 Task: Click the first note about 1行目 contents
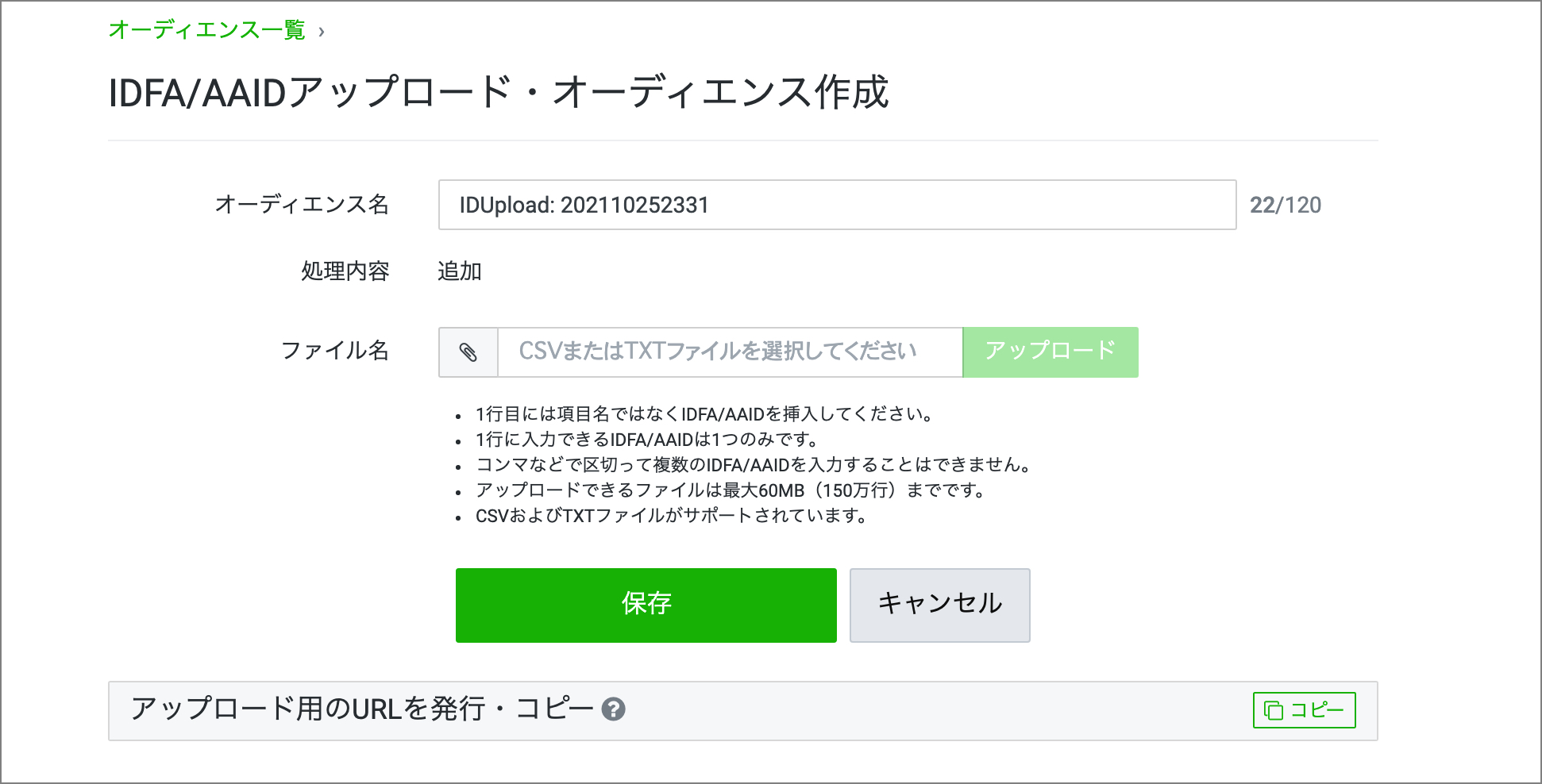tap(704, 414)
